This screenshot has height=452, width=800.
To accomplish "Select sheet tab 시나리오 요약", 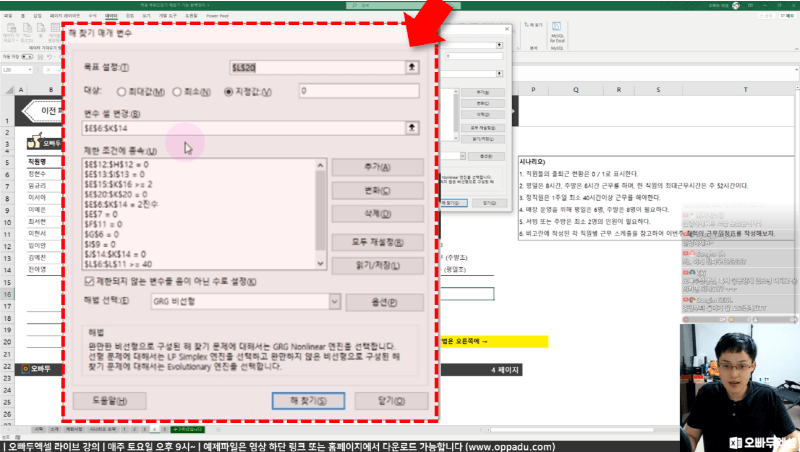I will coord(103,430).
